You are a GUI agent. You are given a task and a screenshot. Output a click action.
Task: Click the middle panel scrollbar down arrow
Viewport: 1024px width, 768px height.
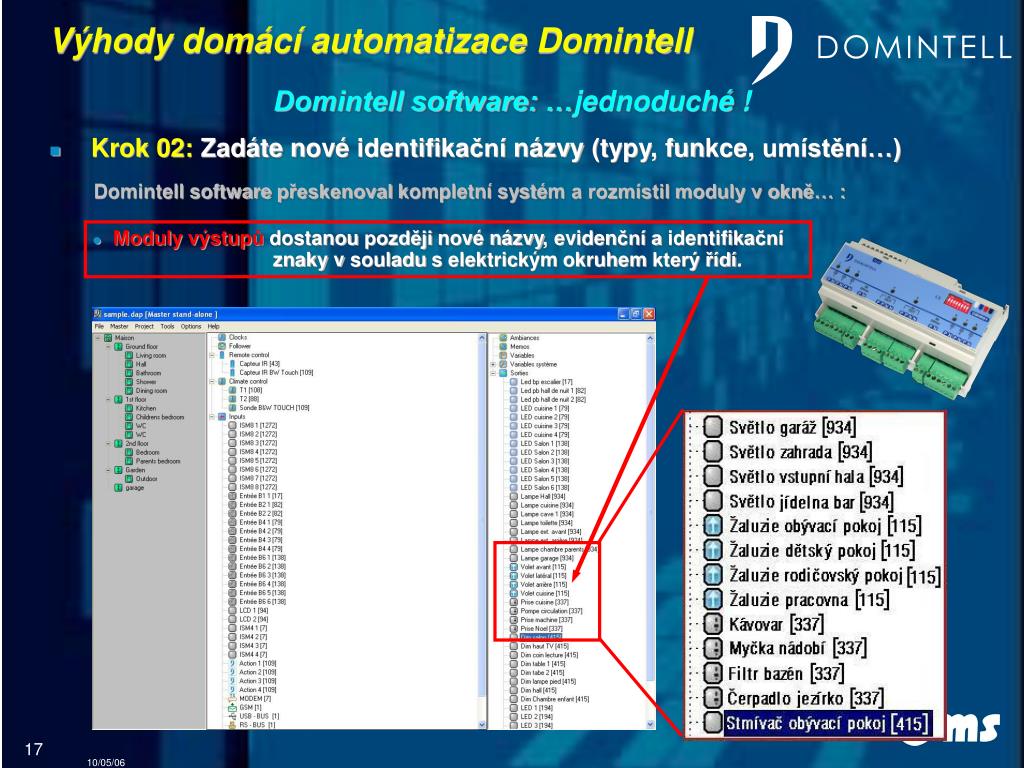[483, 724]
